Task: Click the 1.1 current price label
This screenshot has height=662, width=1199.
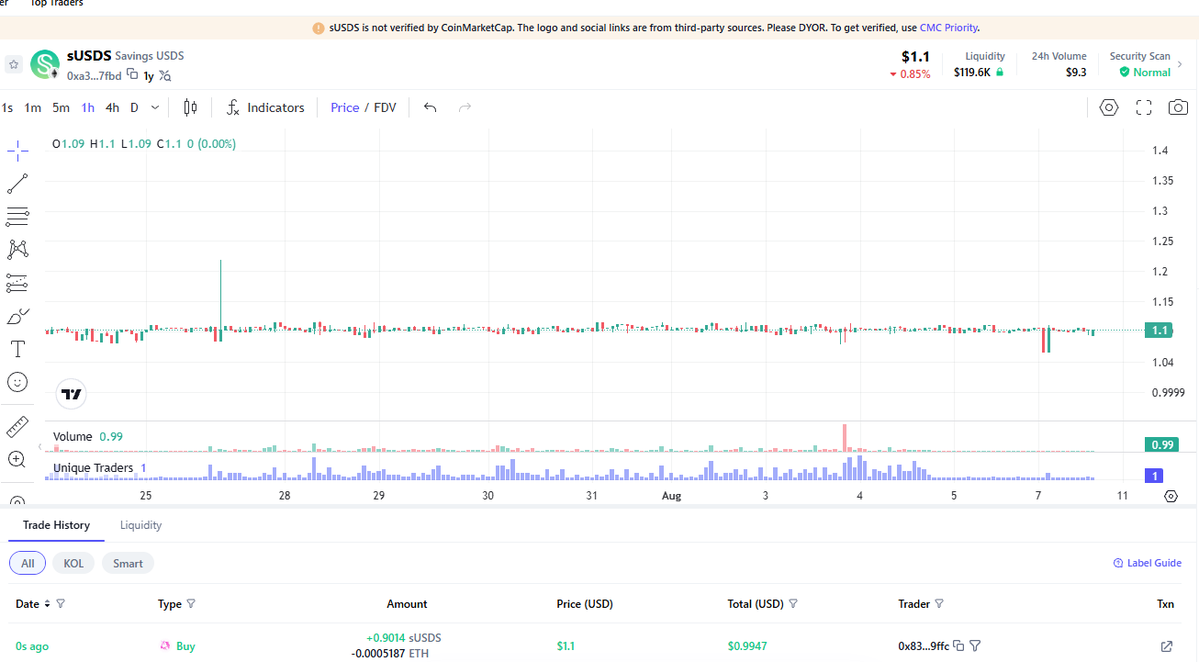Action: pyautogui.click(x=1158, y=330)
